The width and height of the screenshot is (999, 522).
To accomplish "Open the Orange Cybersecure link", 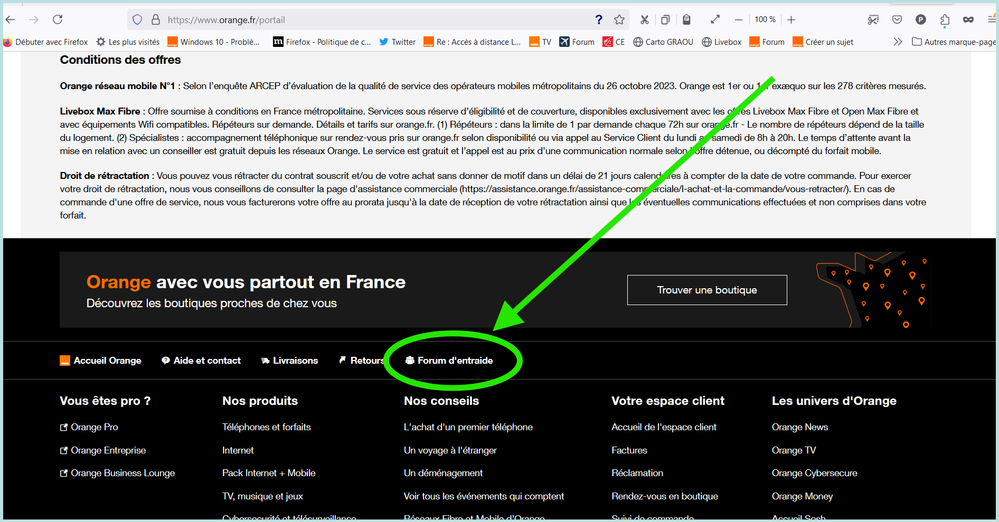I will point(814,473).
